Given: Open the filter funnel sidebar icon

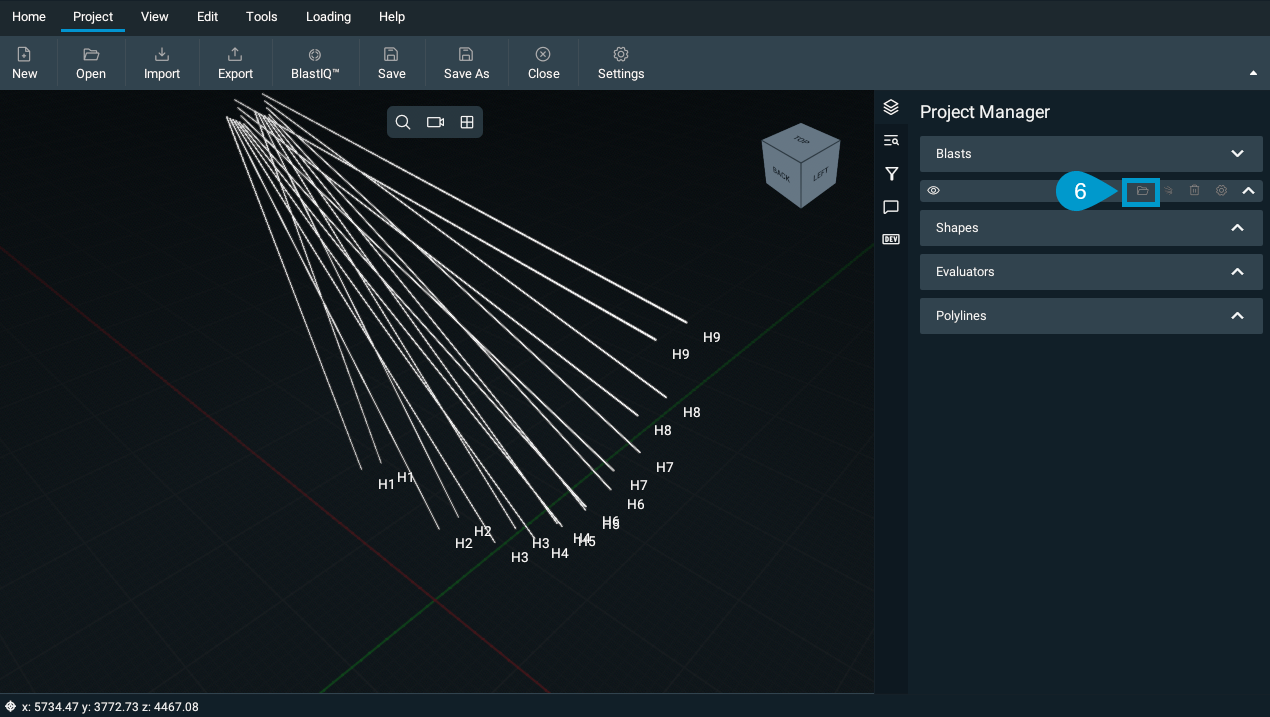Looking at the screenshot, I should click(891, 174).
